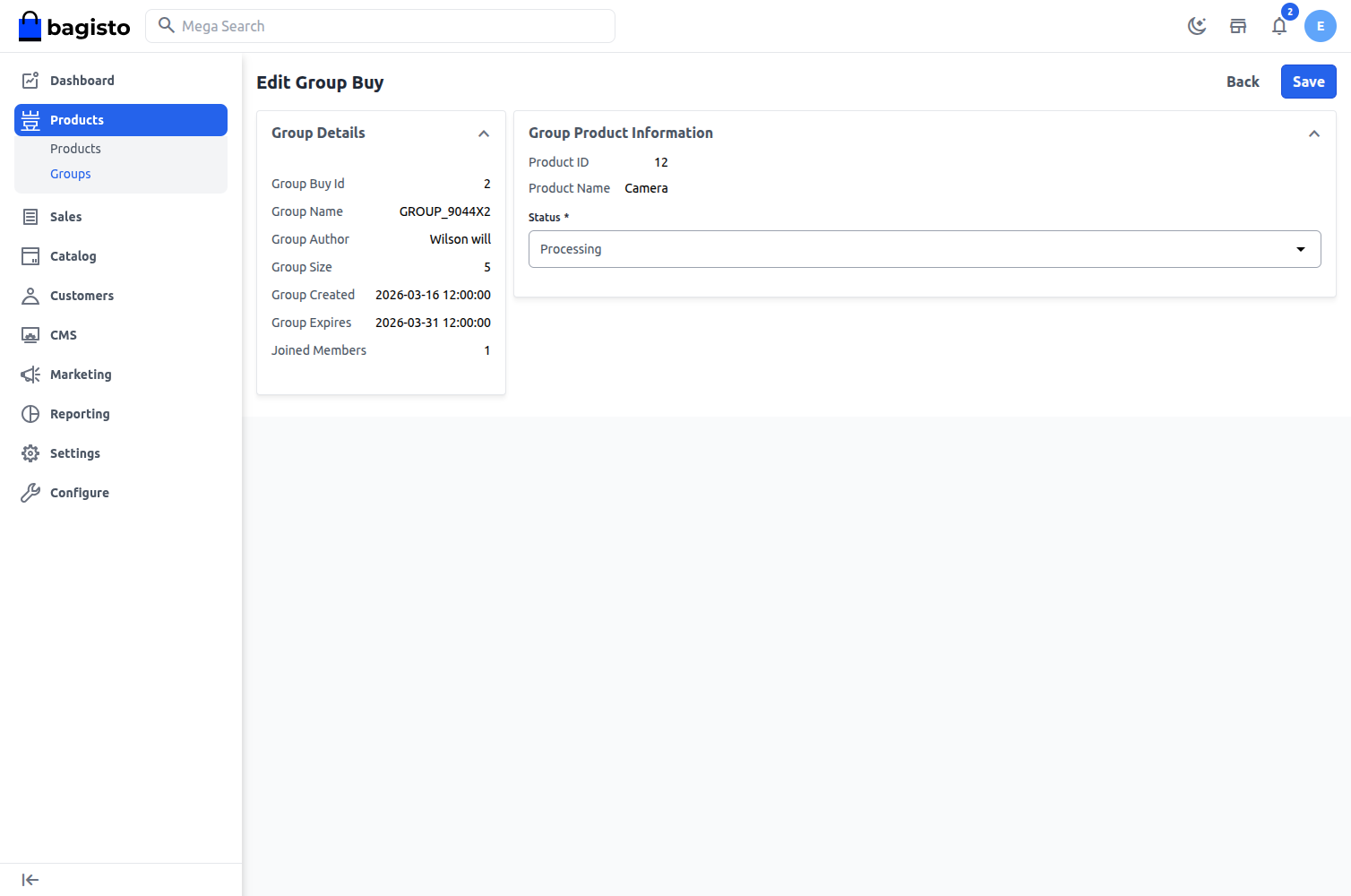This screenshot has height=896, width=1351.
Task: Toggle dark mode with the moon icon
Action: pyautogui.click(x=1198, y=26)
